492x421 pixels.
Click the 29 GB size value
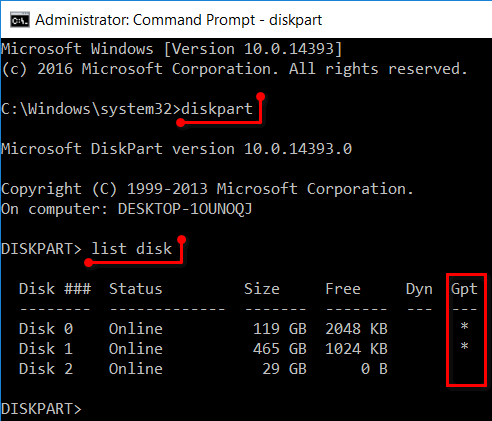(x=284, y=369)
